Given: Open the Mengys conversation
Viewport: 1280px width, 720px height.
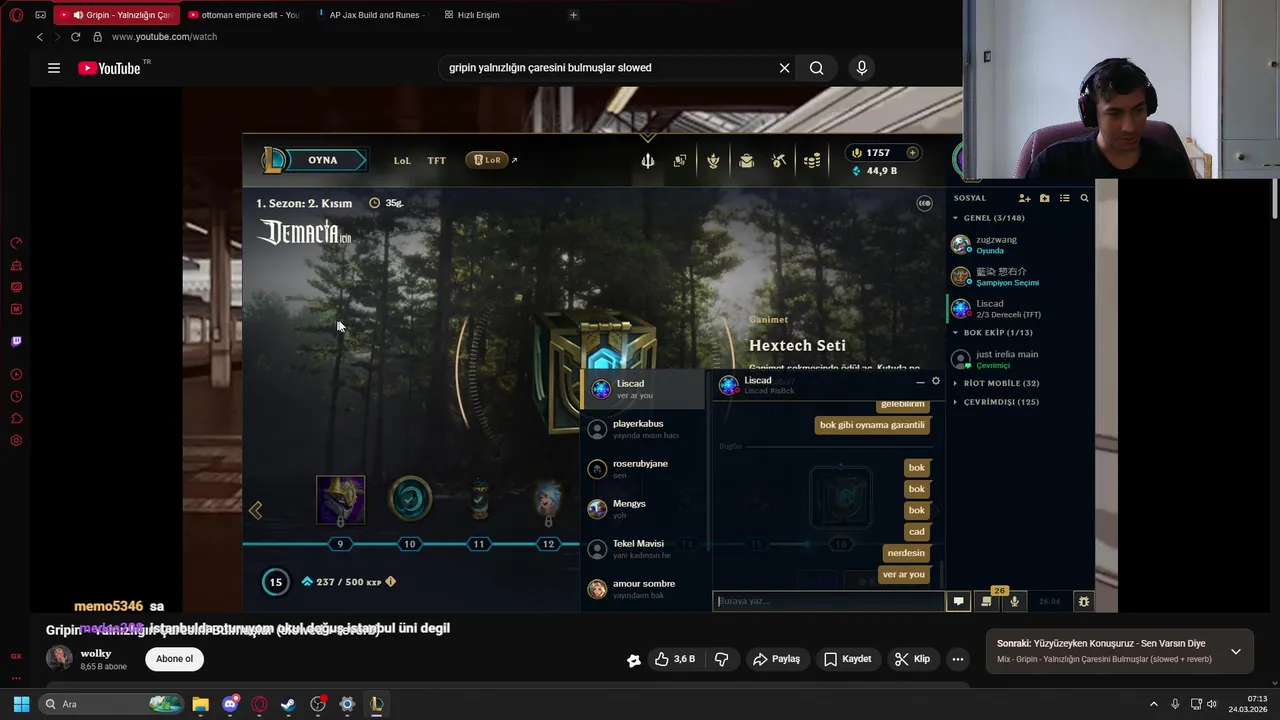Looking at the screenshot, I should click(x=642, y=509).
